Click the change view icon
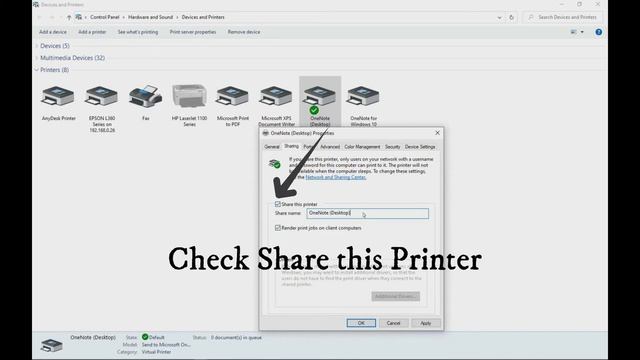 (573, 32)
